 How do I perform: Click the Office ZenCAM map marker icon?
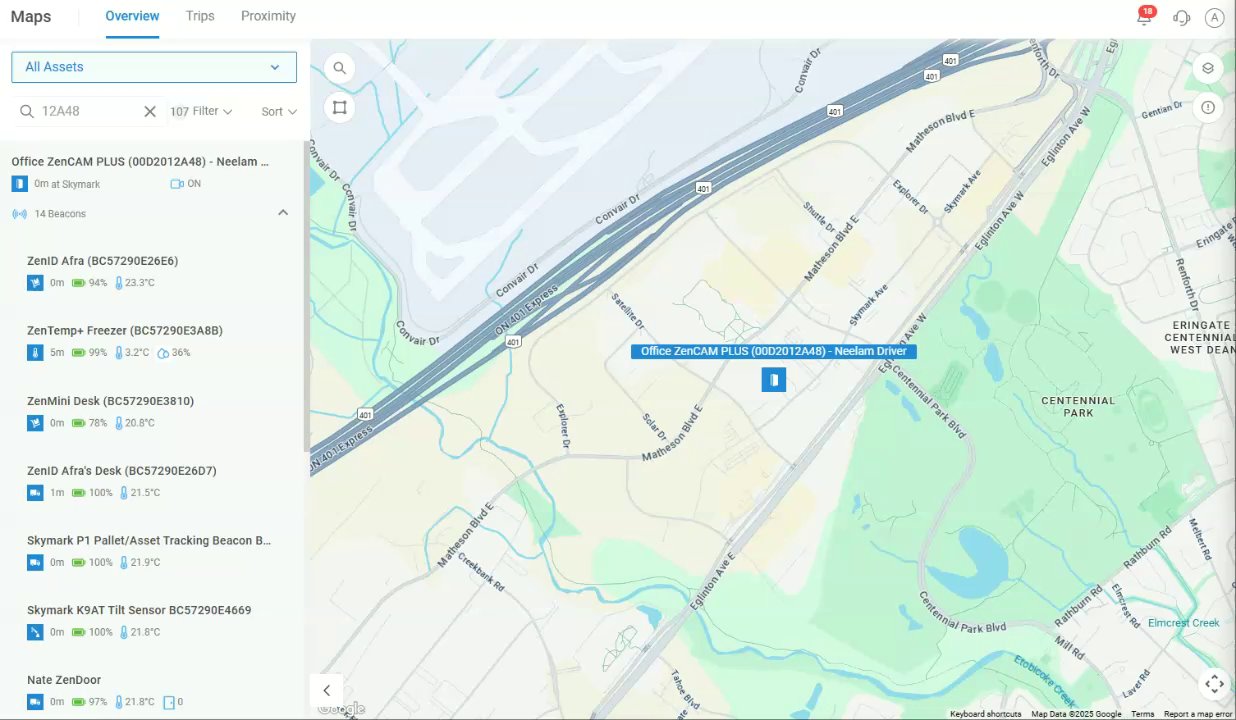click(x=773, y=379)
